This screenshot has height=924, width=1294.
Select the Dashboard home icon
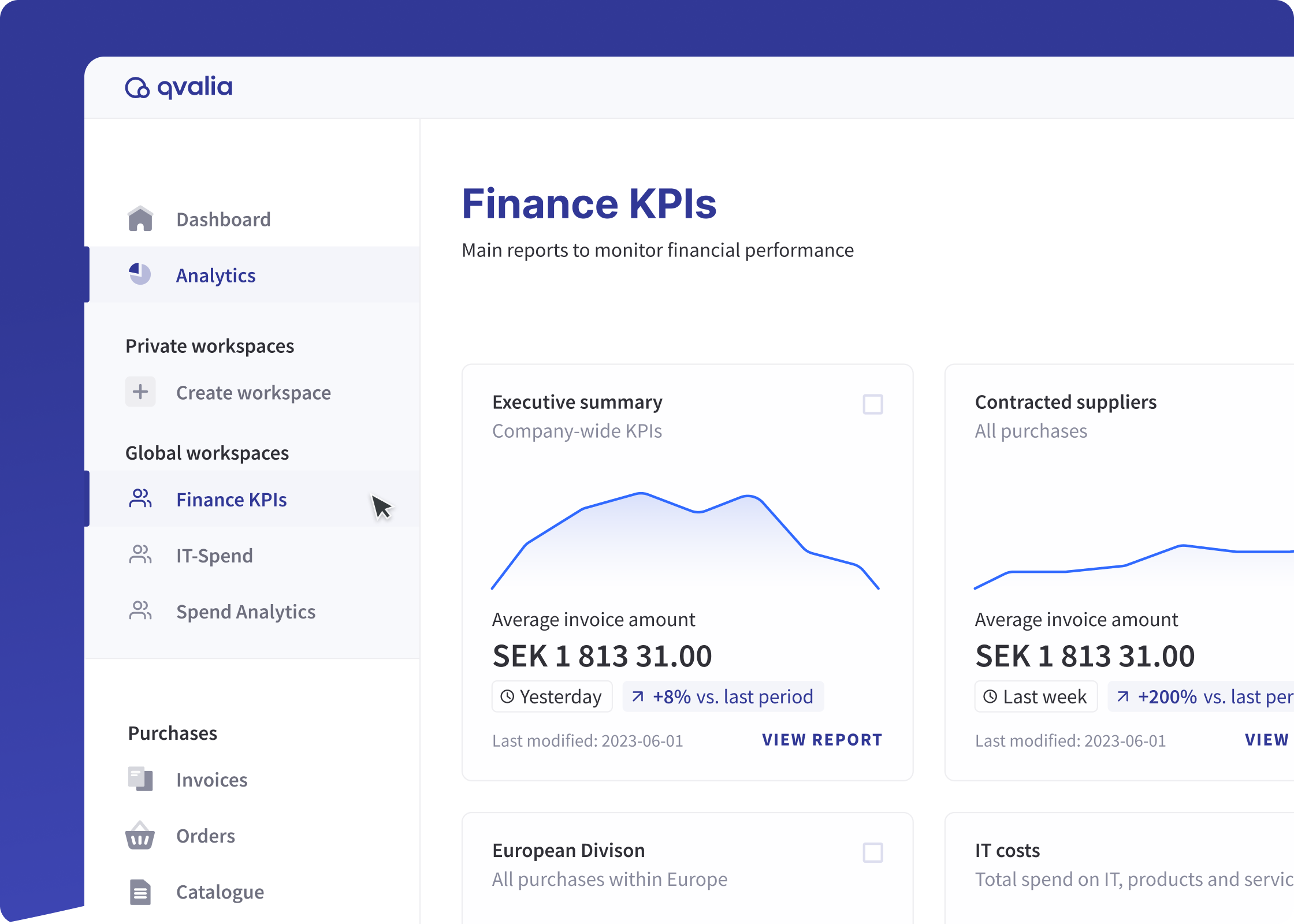coord(140,218)
